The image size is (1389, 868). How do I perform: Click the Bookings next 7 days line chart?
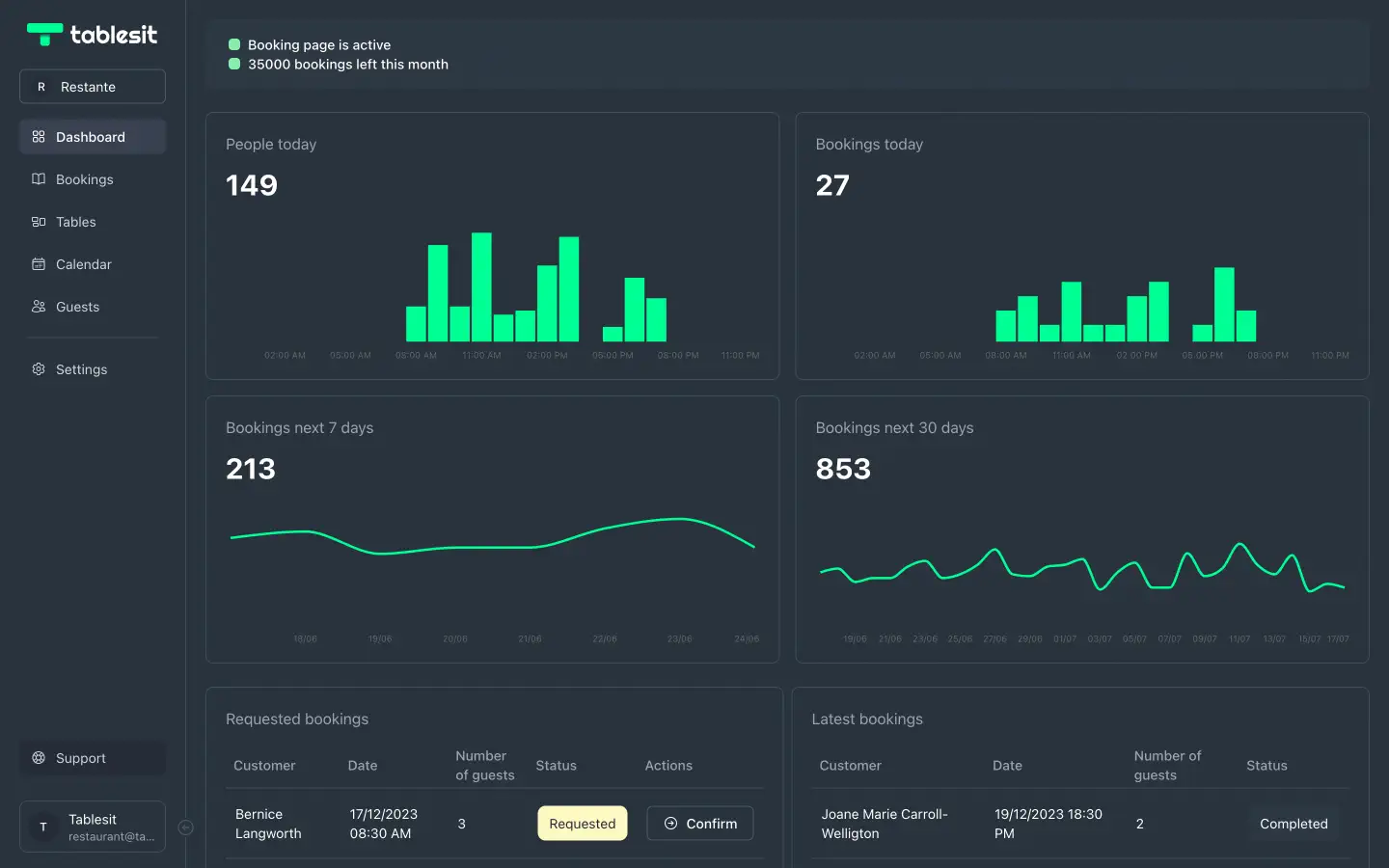coord(493,537)
